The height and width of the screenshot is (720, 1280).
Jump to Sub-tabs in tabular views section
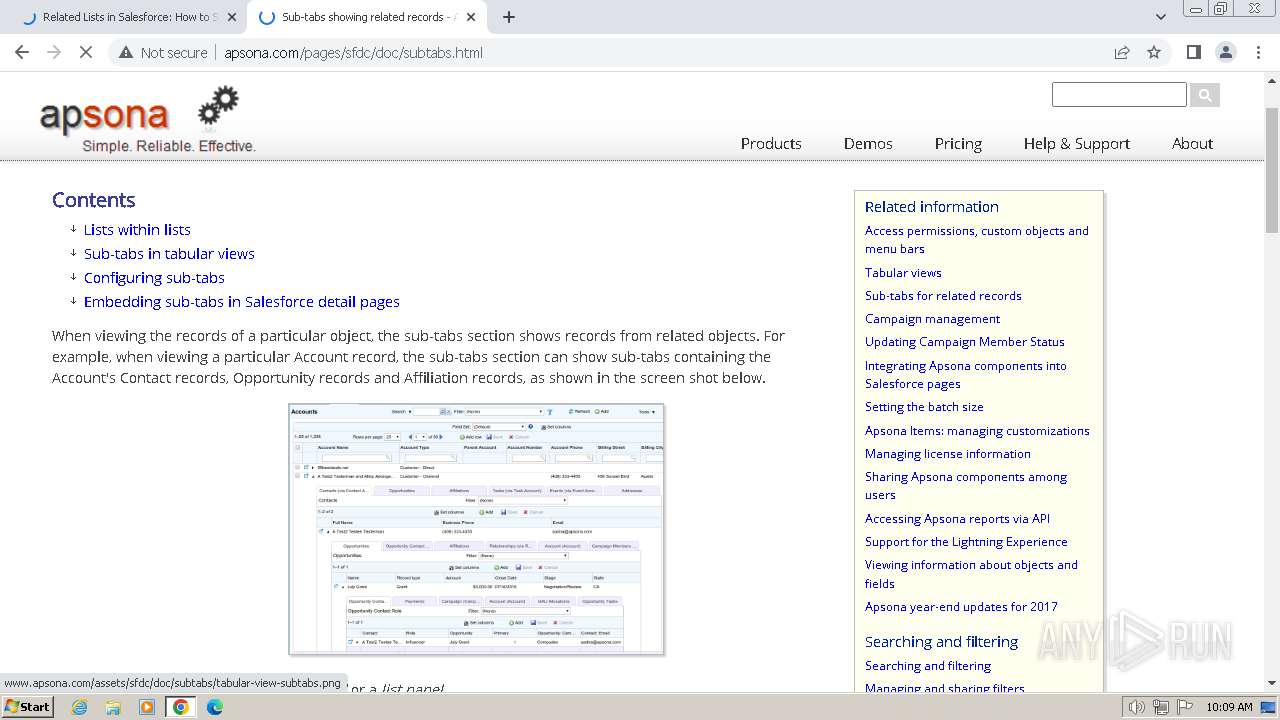(x=169, y=253)
